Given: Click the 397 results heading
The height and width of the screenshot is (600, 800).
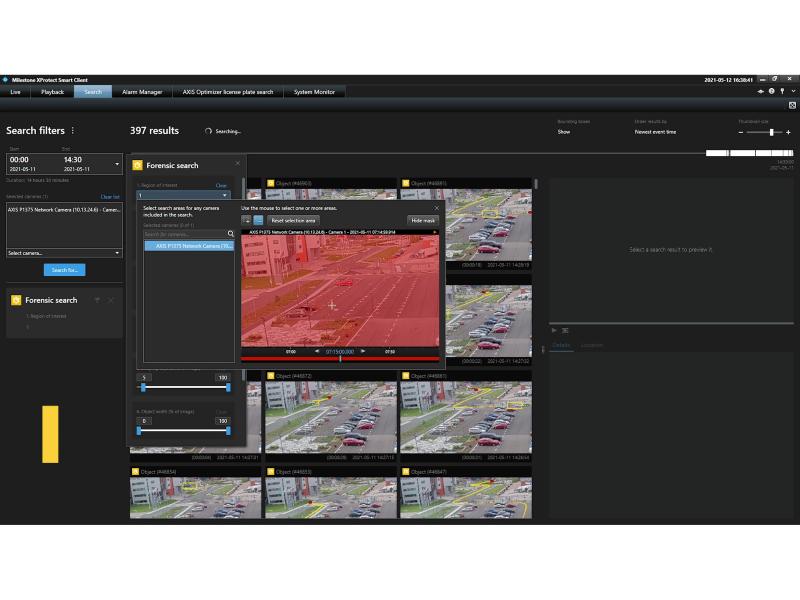Looking at the screenshot, I should click(155, 131).
